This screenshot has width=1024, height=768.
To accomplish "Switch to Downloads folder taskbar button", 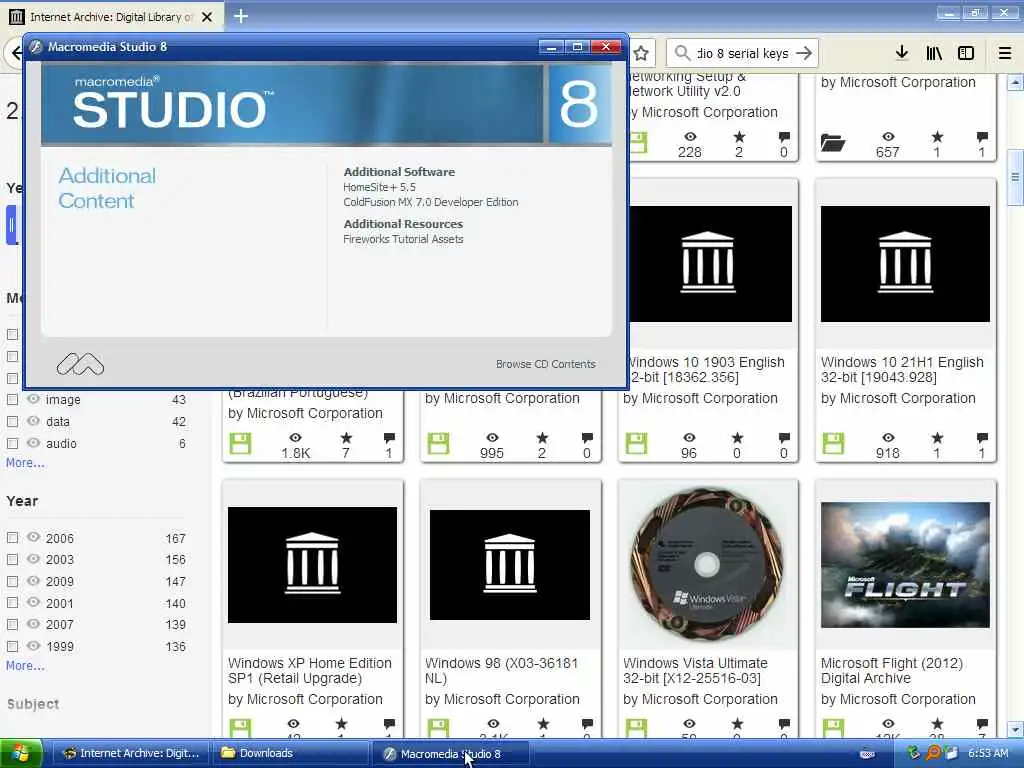I will click(290, 754).
